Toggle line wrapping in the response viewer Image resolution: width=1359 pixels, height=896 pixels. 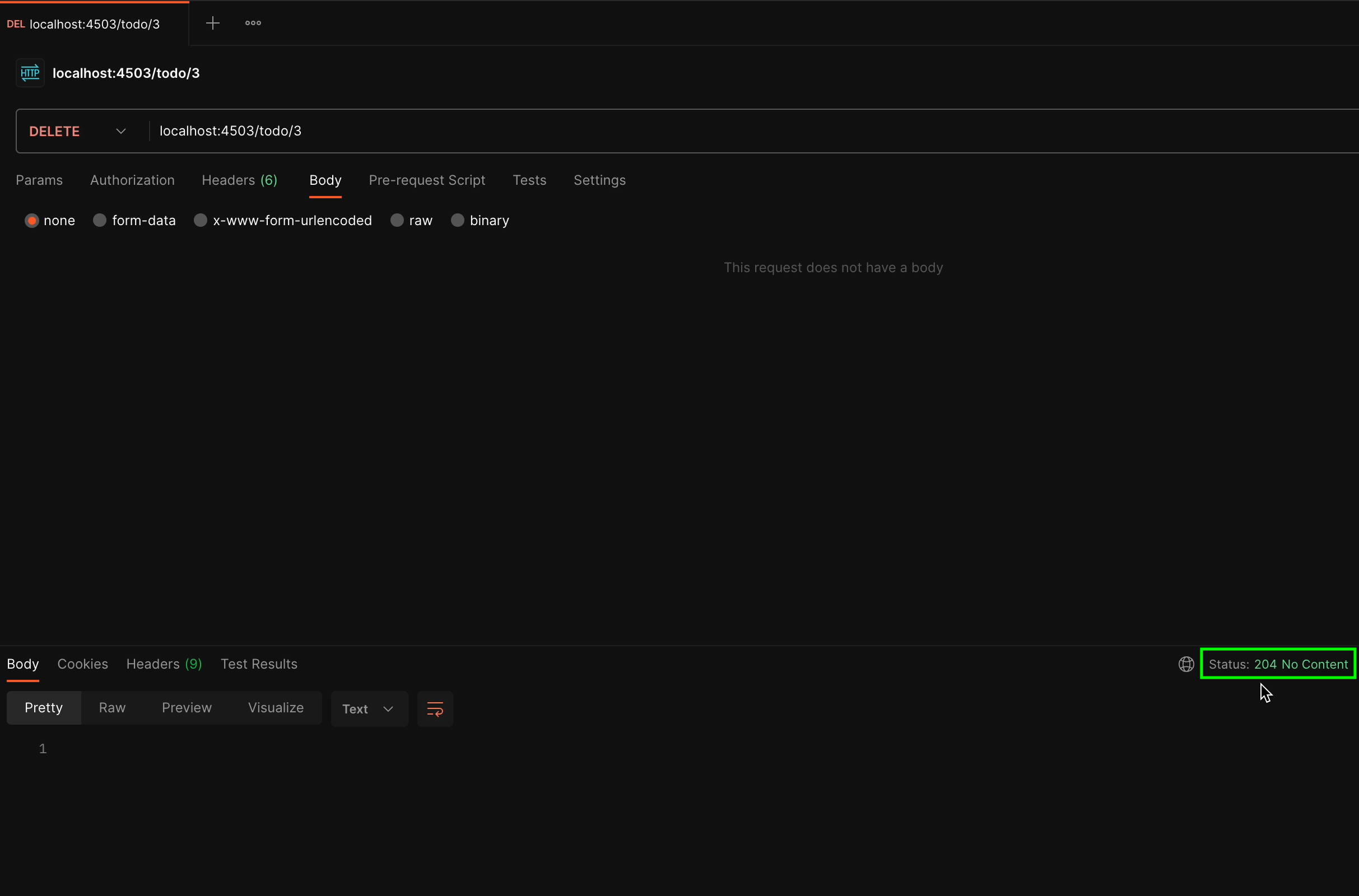coord(435,708)
